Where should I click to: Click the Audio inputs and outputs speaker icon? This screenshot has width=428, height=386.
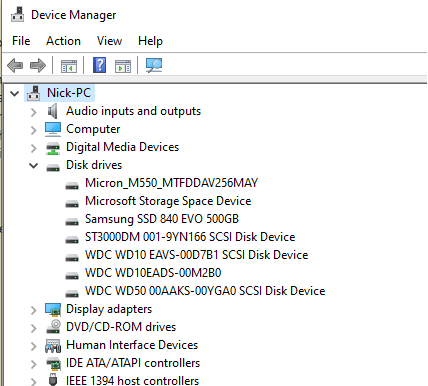click(x=53, y=111)
